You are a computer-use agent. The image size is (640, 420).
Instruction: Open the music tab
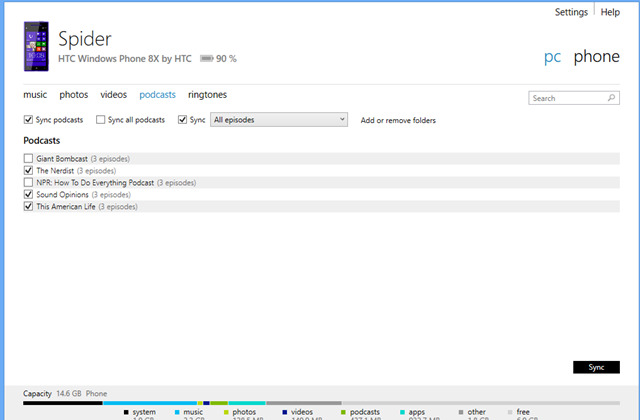(35, 95)
